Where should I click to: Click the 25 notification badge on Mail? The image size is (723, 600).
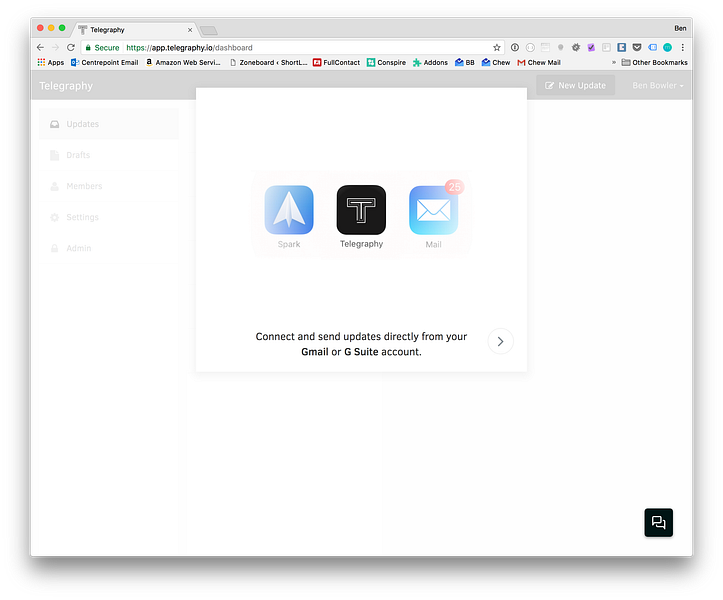pos(455,187)
